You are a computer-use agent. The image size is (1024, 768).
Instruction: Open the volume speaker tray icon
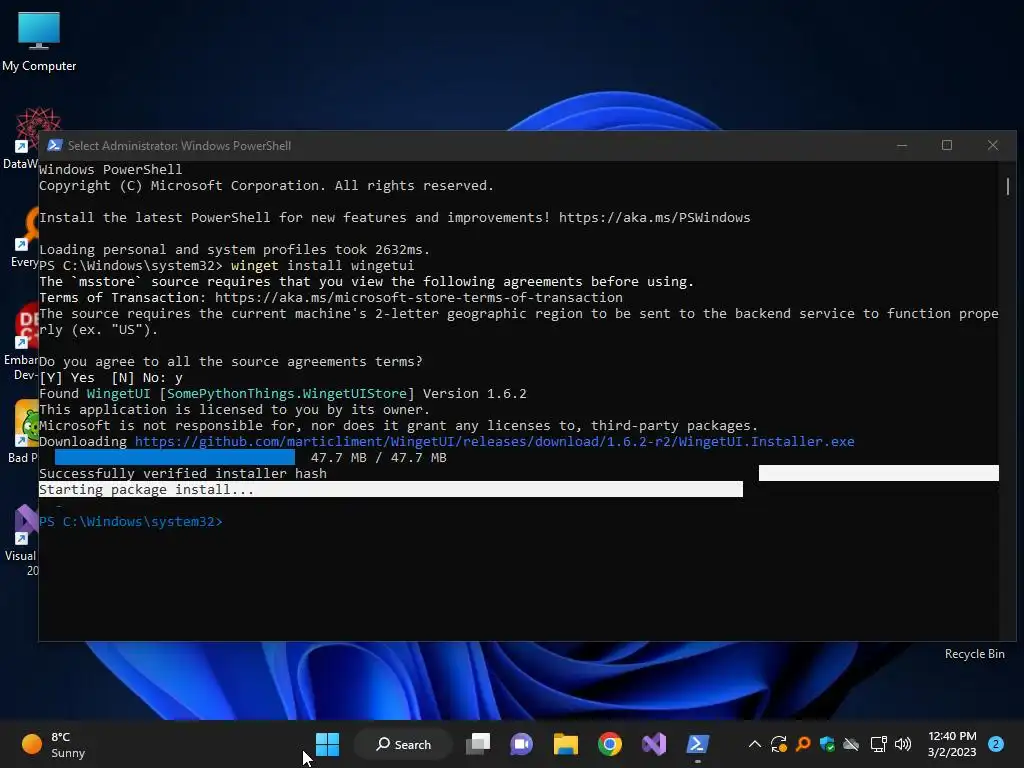903,744
